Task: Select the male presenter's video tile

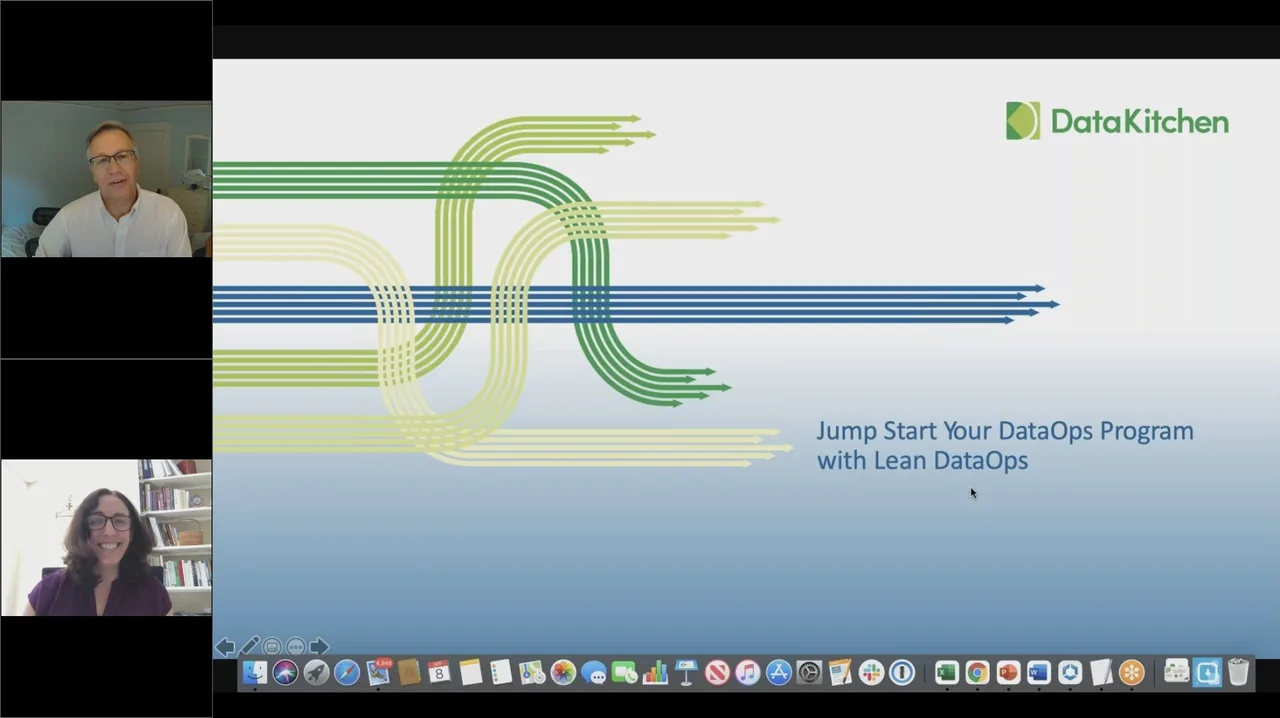Action: pyautogui.click(x=106, y=179)
